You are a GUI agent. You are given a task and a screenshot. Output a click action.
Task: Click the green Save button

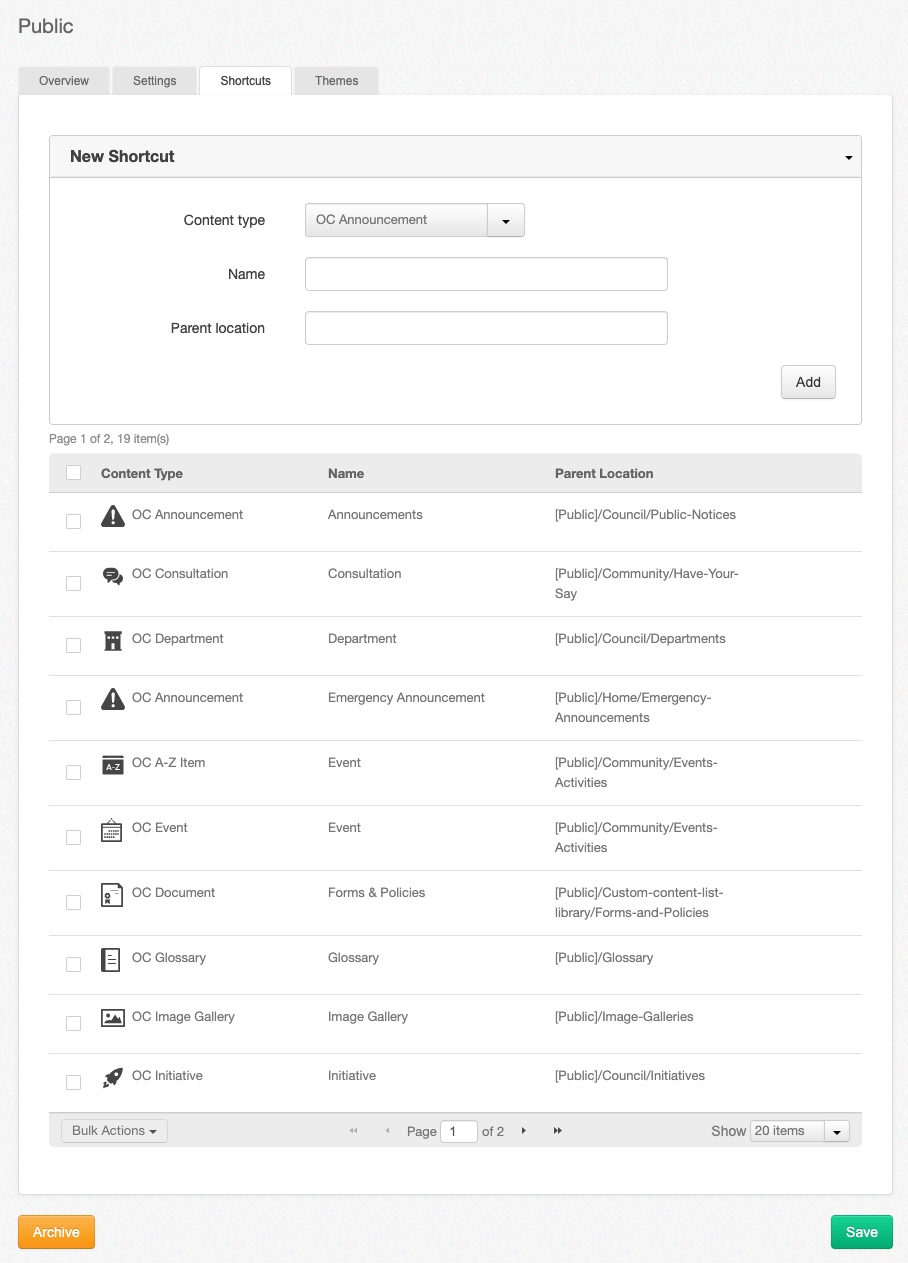point(861,1231)
